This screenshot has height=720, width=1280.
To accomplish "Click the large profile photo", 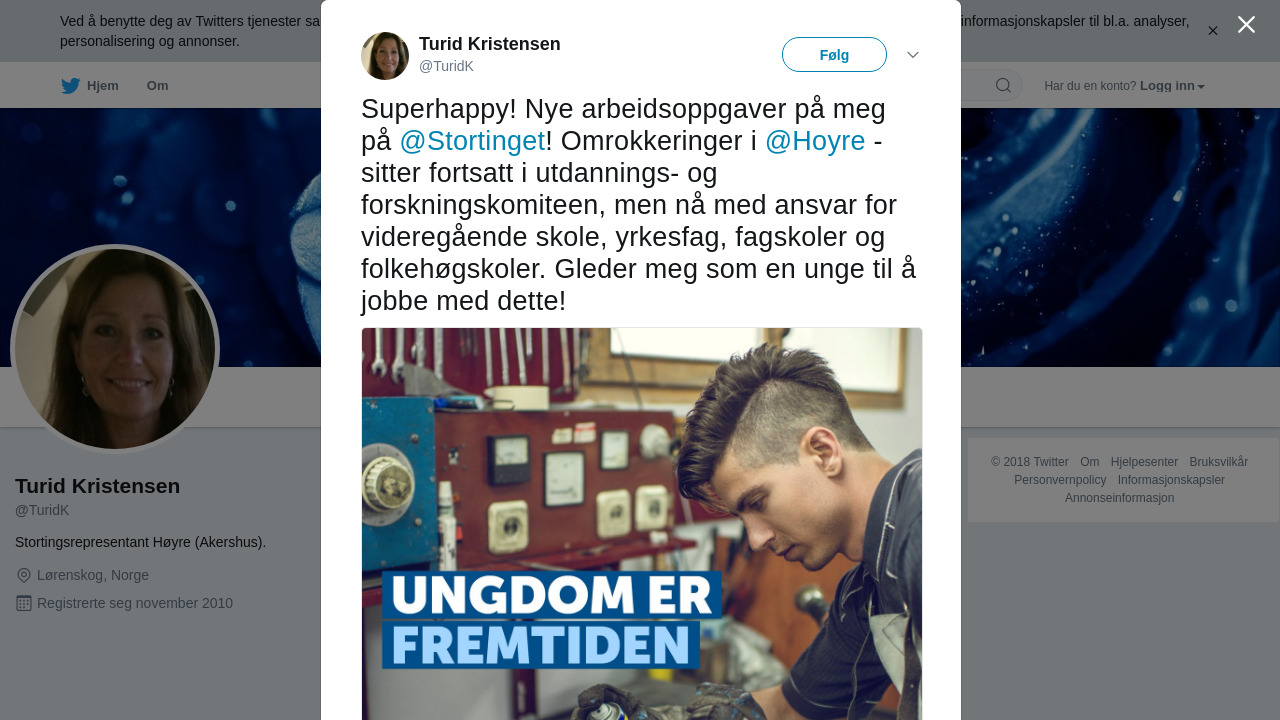I will tap(115, 349).
